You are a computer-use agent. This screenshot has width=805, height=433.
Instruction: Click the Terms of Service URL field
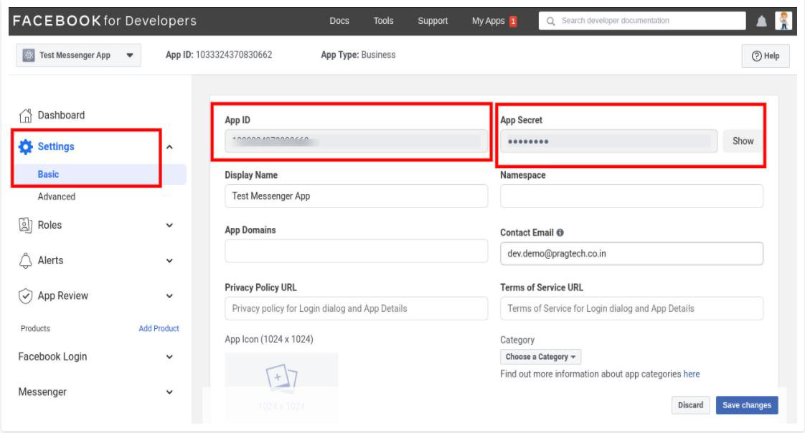point(631,309)
